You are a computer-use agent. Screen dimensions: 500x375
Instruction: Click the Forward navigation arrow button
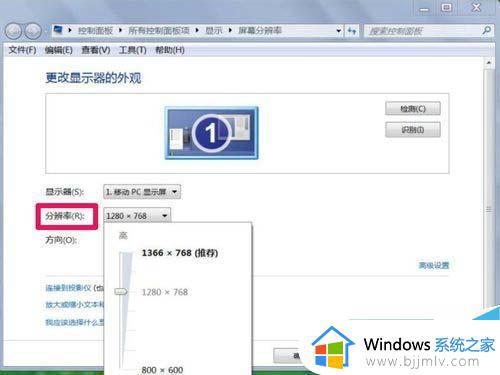point(33,31)
